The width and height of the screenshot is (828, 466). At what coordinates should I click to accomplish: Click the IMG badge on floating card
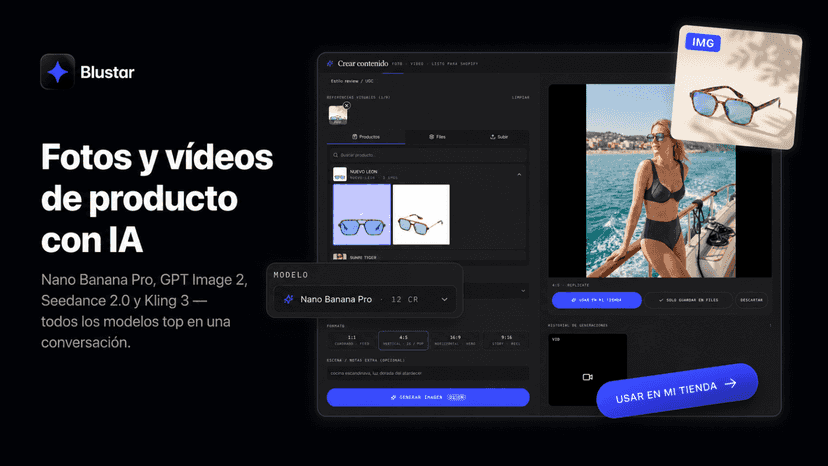click(703, 42)
